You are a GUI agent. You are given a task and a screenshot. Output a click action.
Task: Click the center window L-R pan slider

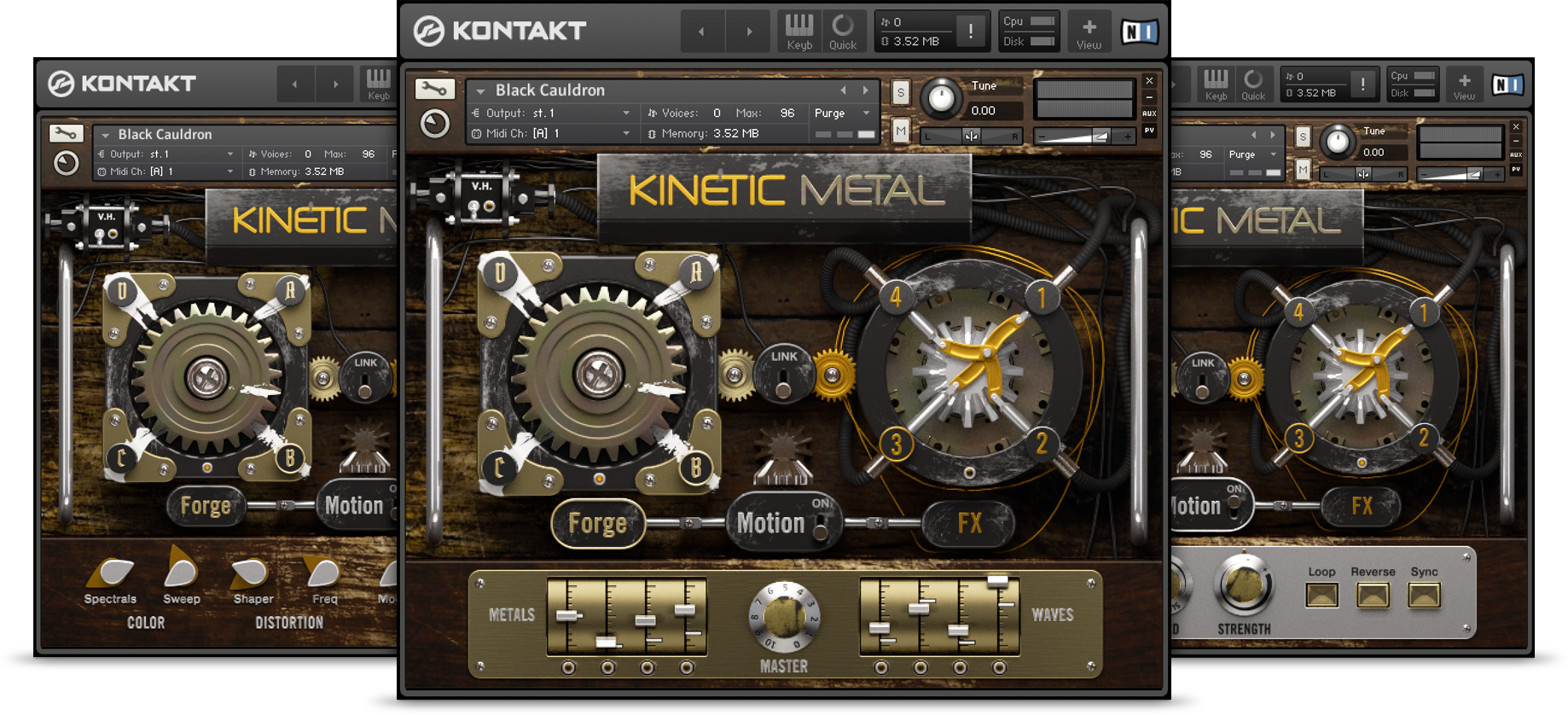(971, 136)
